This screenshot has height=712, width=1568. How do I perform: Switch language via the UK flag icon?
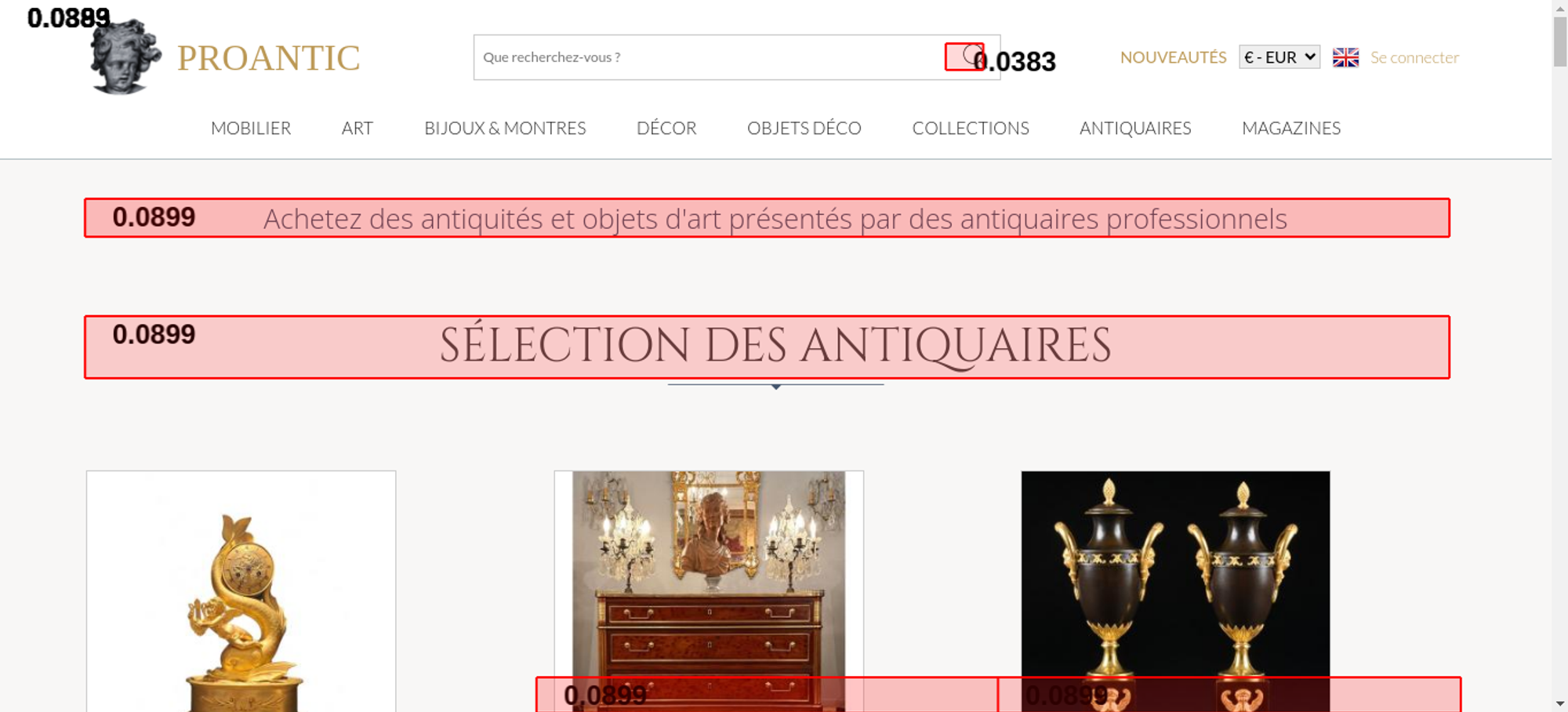coord(1345,57)
